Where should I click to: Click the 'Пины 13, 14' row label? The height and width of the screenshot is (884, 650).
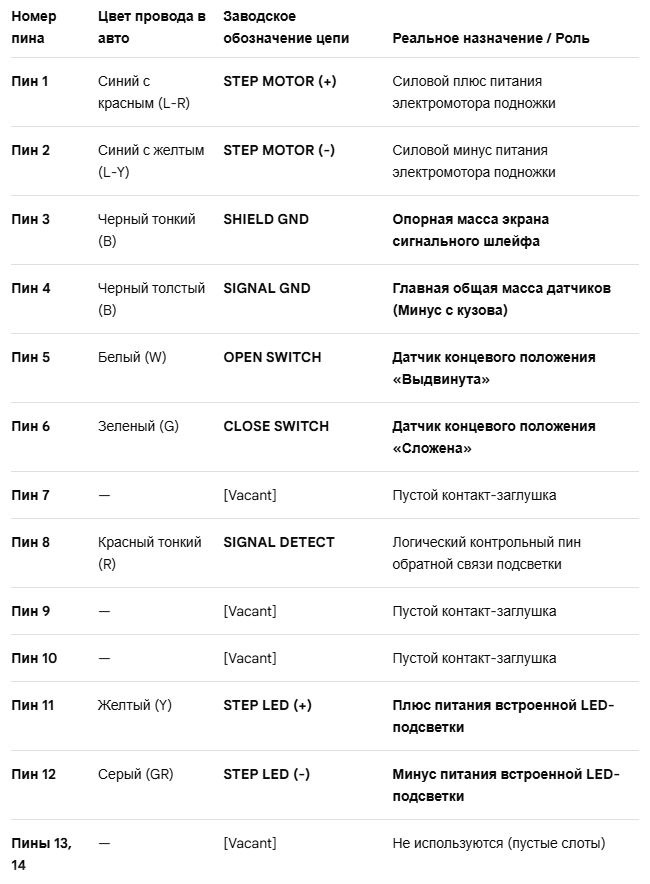tap(41, 854)
